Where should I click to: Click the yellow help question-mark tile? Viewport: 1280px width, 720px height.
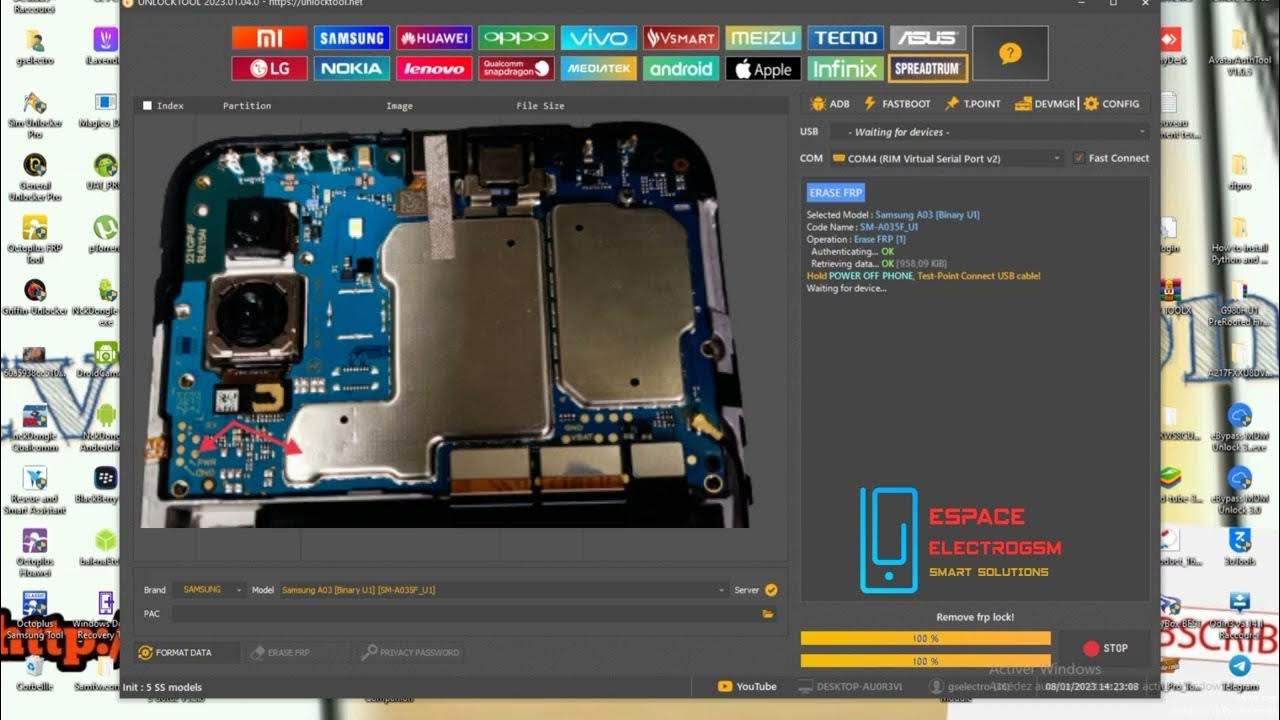tap(1010, 53)
